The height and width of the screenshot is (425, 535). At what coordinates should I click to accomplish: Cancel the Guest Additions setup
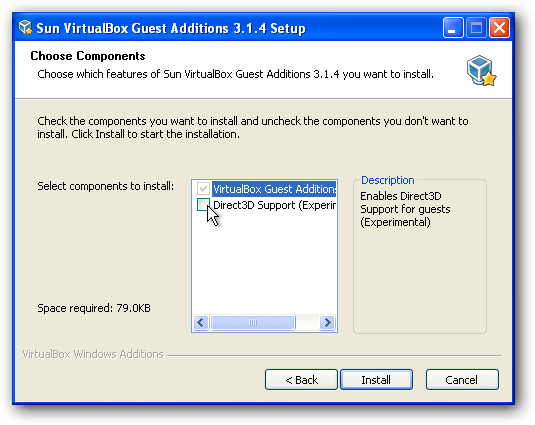coord(462,380)
